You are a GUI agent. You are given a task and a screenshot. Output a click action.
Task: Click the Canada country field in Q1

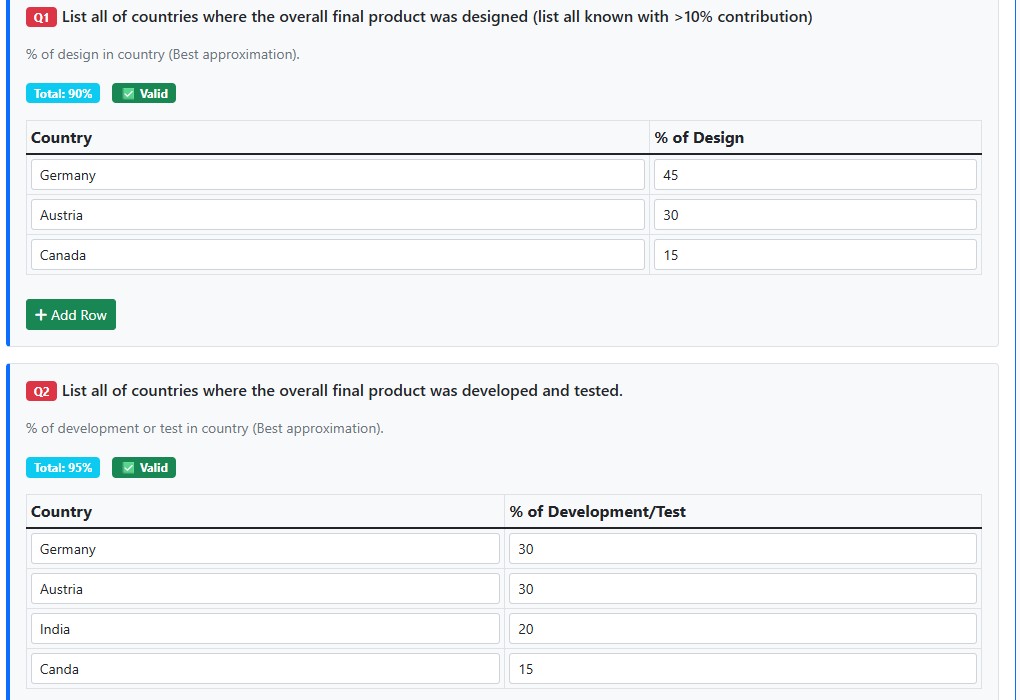click(x=337, y=255)
